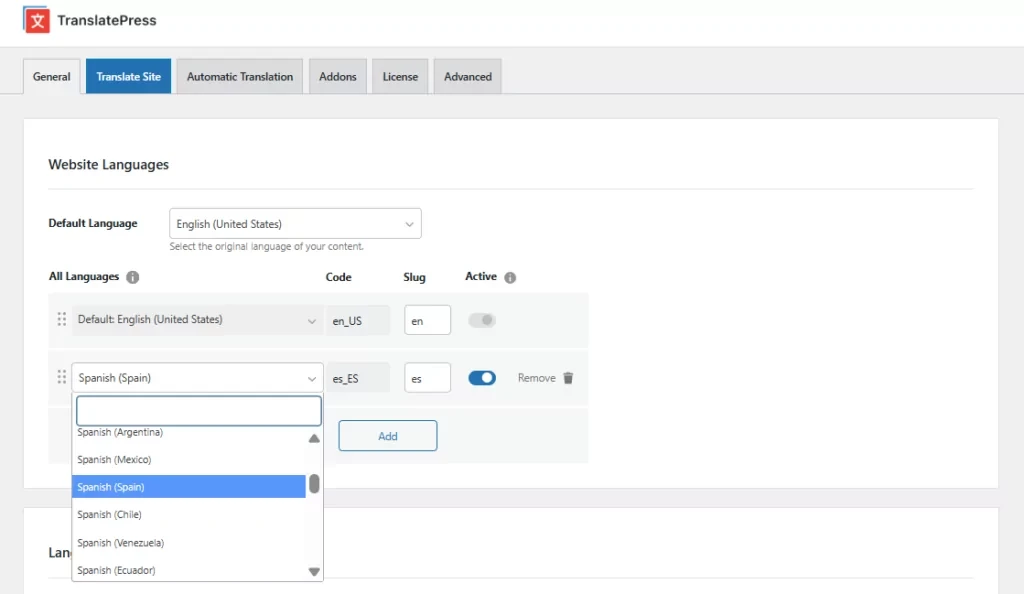Click the scroll down arrow in language list
Screen dimensions: 1024x594
[x=314, y=571]
